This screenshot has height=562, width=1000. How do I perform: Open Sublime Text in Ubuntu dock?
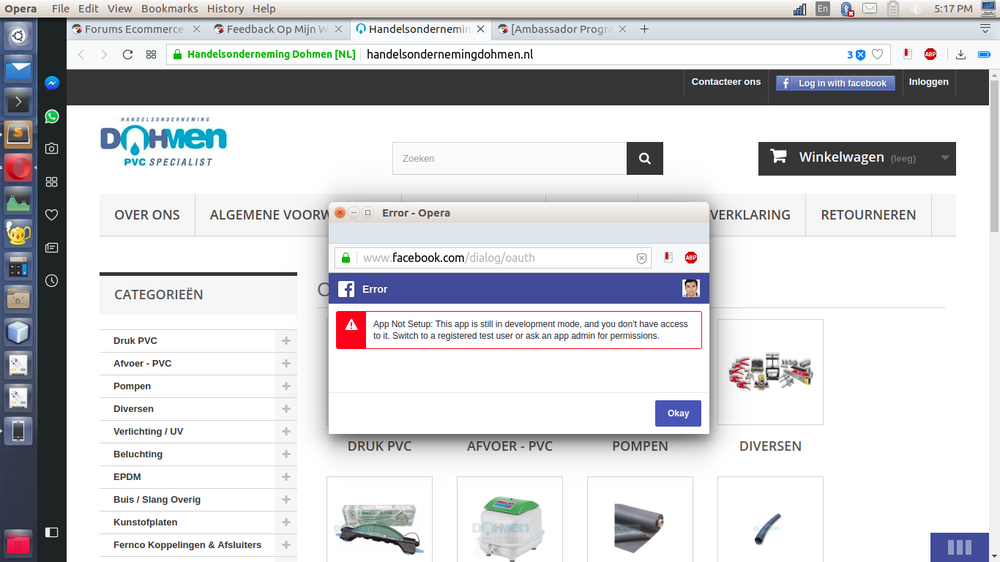18,135
